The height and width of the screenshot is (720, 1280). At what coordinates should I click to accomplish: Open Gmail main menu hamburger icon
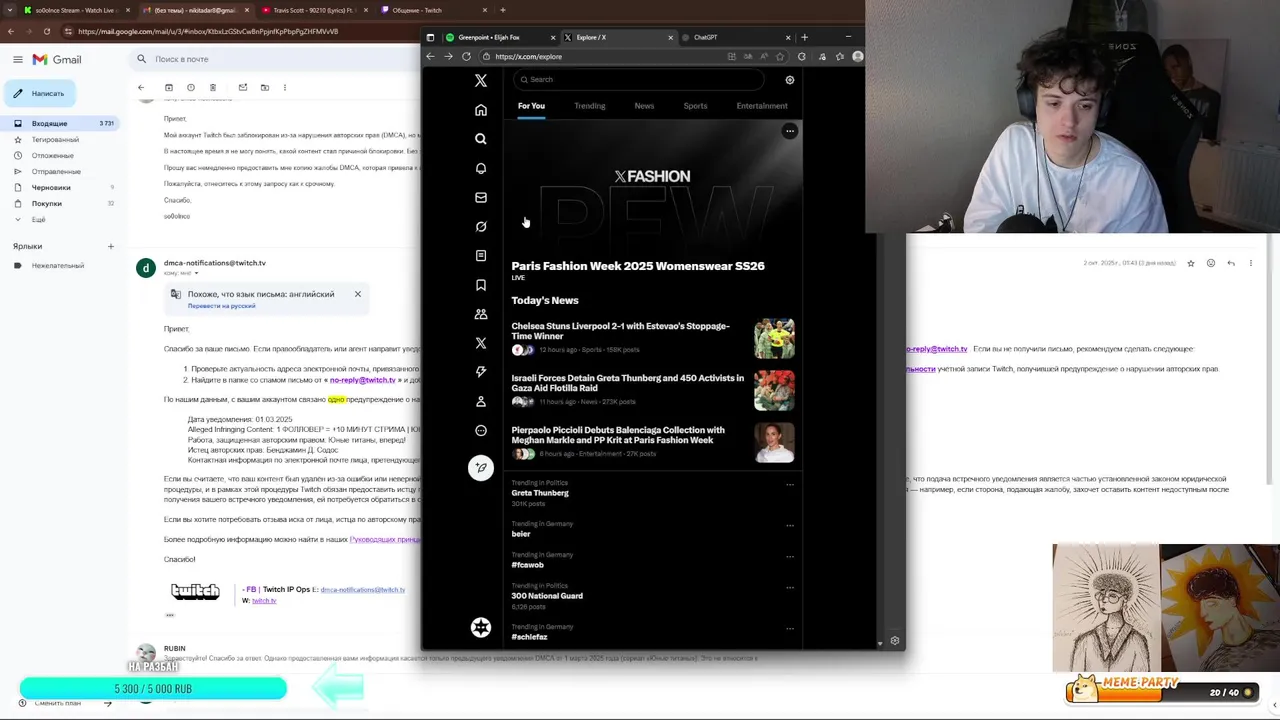[18, 60]
